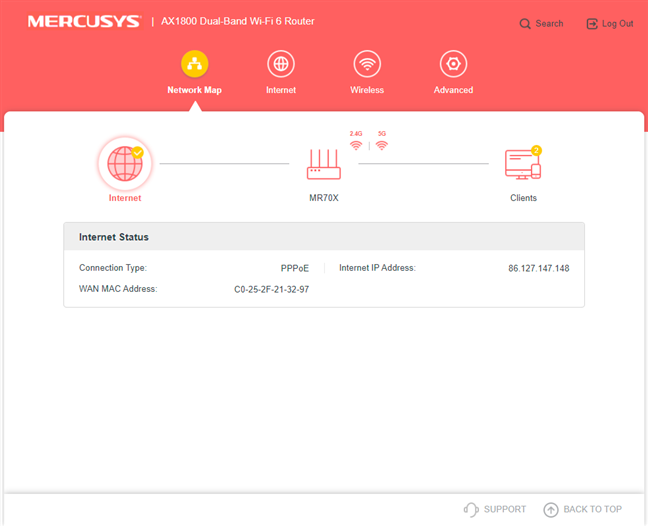
Task: Click the Log Out link text
Action: (617, 24)
